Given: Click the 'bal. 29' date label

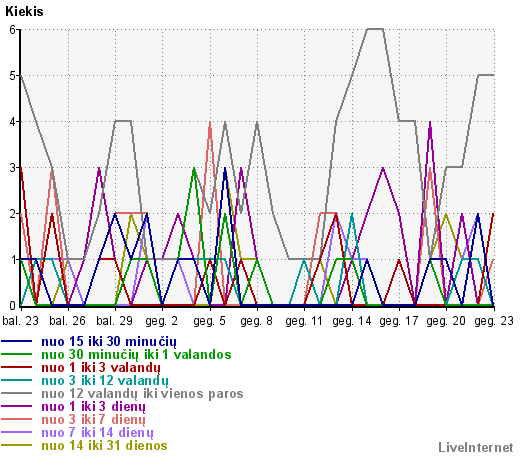Looking at the screenshot, I should 115,321.
